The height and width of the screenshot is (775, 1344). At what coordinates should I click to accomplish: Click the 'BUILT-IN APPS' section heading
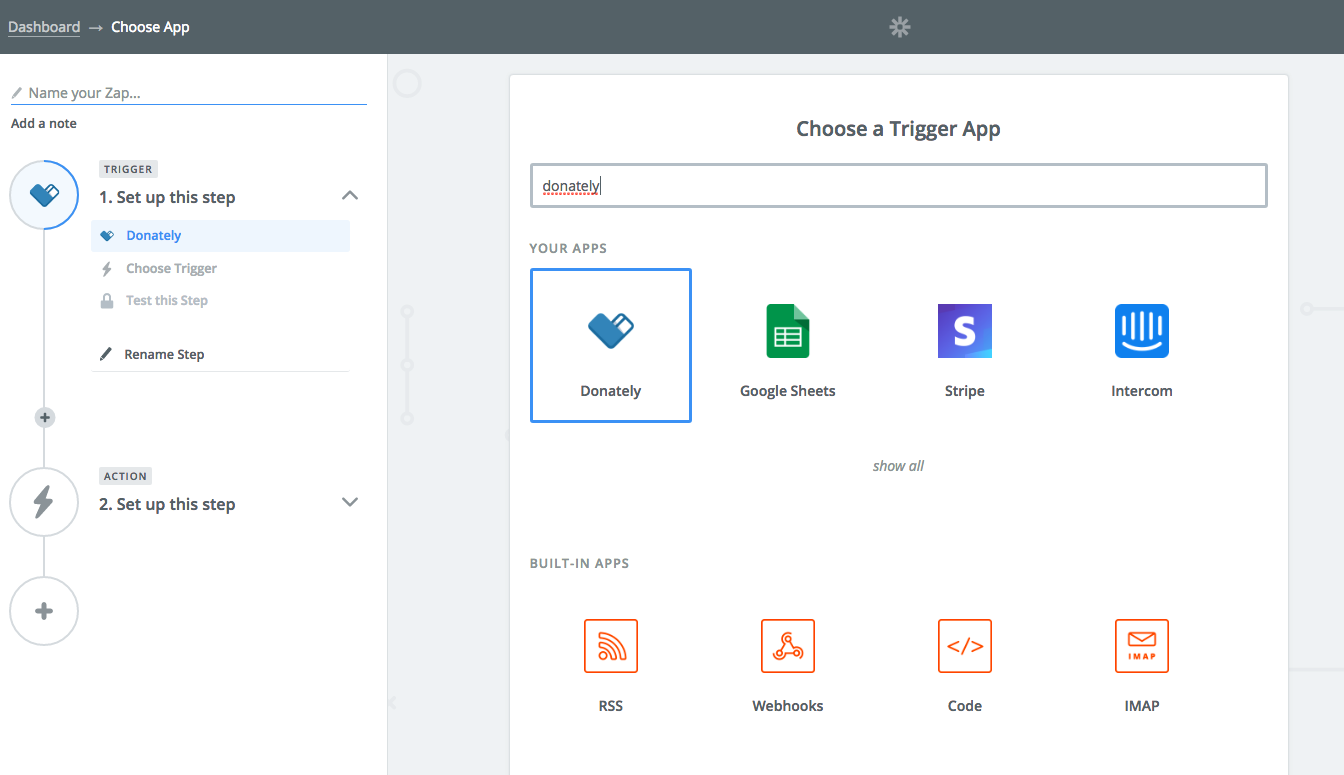[579, 563]
